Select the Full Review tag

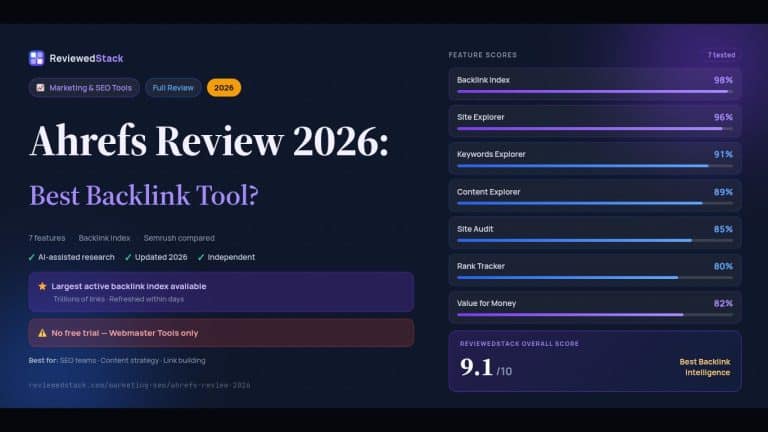click(173, 88)
